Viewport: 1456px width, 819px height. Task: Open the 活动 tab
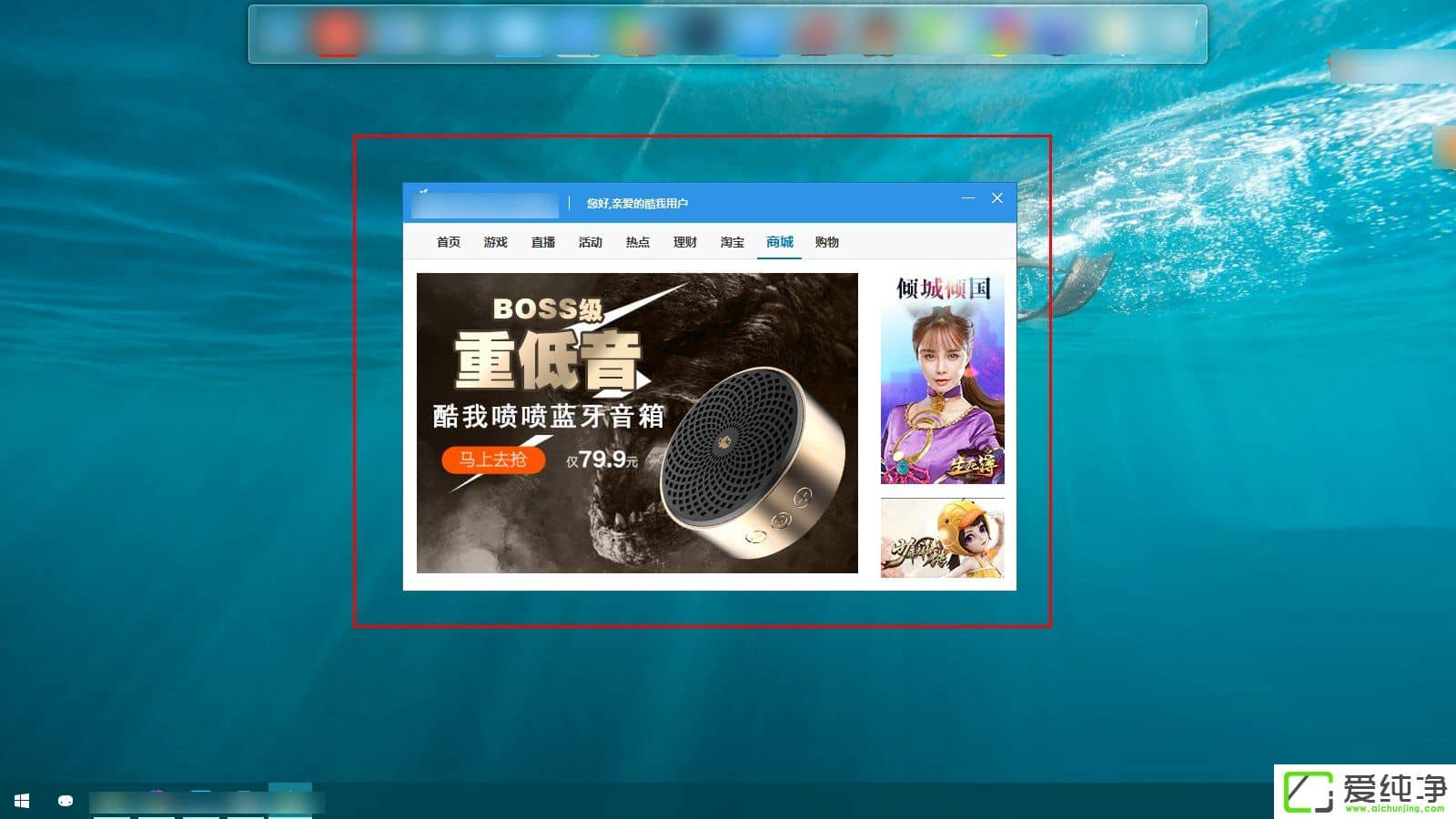click(591, 242)
